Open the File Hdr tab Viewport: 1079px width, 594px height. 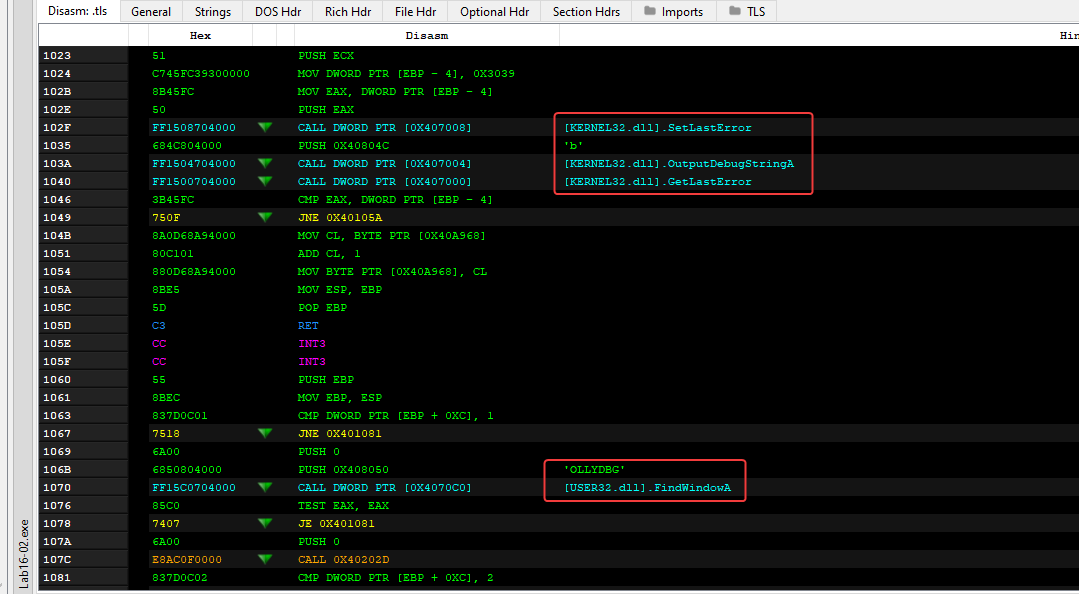(x=415, y=12)
